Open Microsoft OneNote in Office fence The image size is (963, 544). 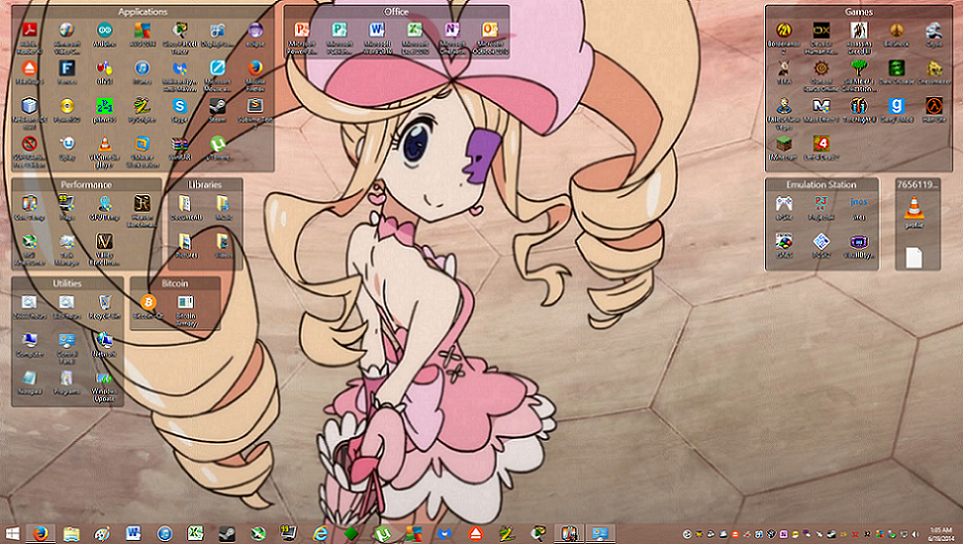tap(452, 29)
